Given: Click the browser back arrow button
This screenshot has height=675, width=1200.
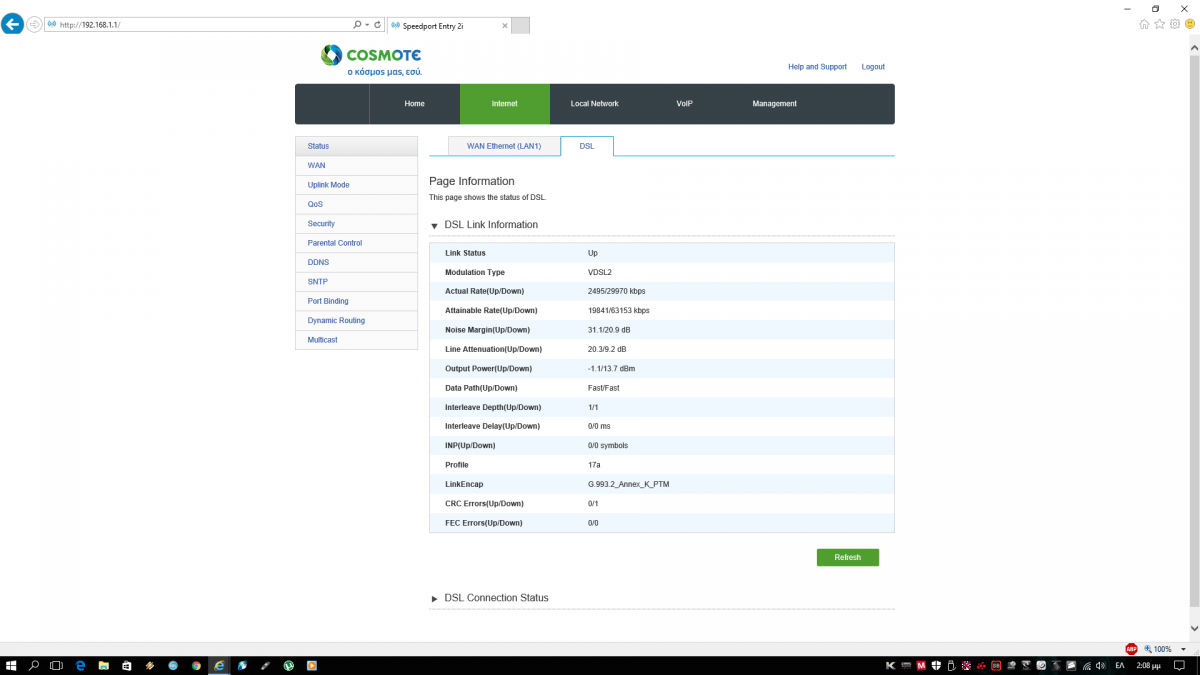Looking at the screenshot, I should coord(12,24).
